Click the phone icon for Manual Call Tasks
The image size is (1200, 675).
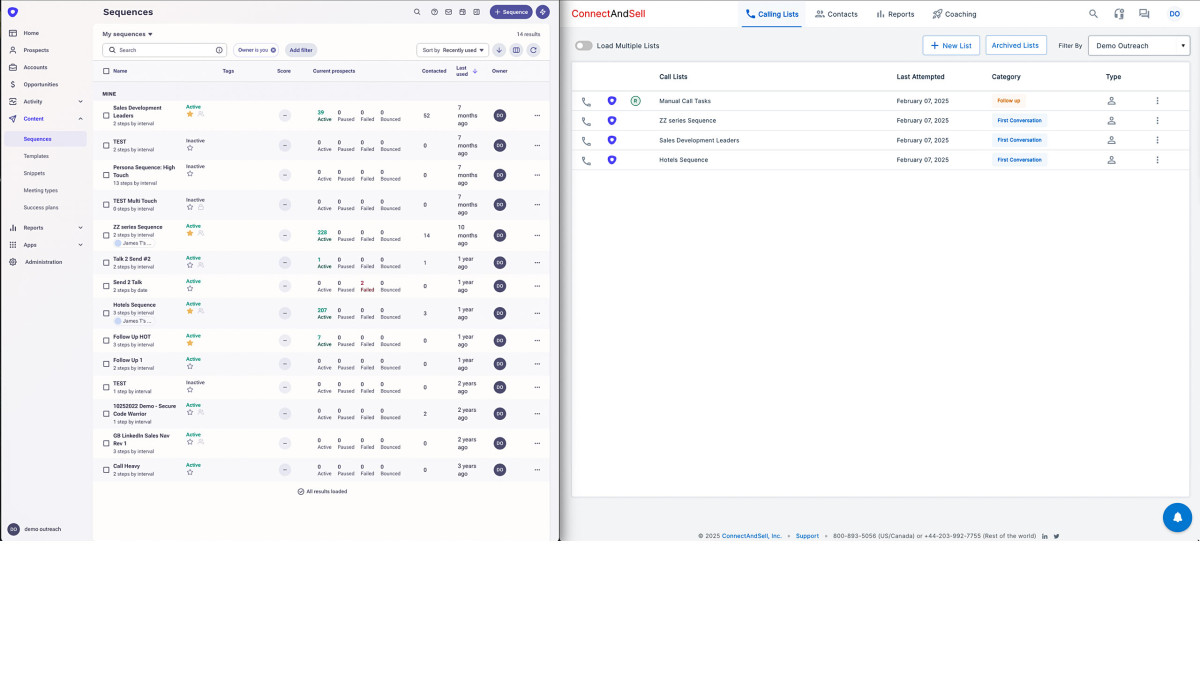tap(586, 101)
